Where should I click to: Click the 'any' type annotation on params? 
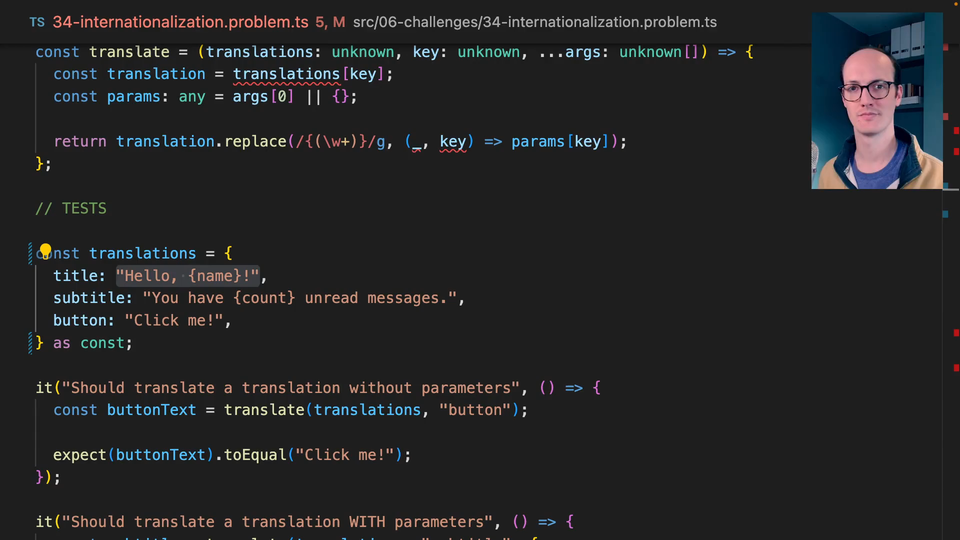(192, 97)
